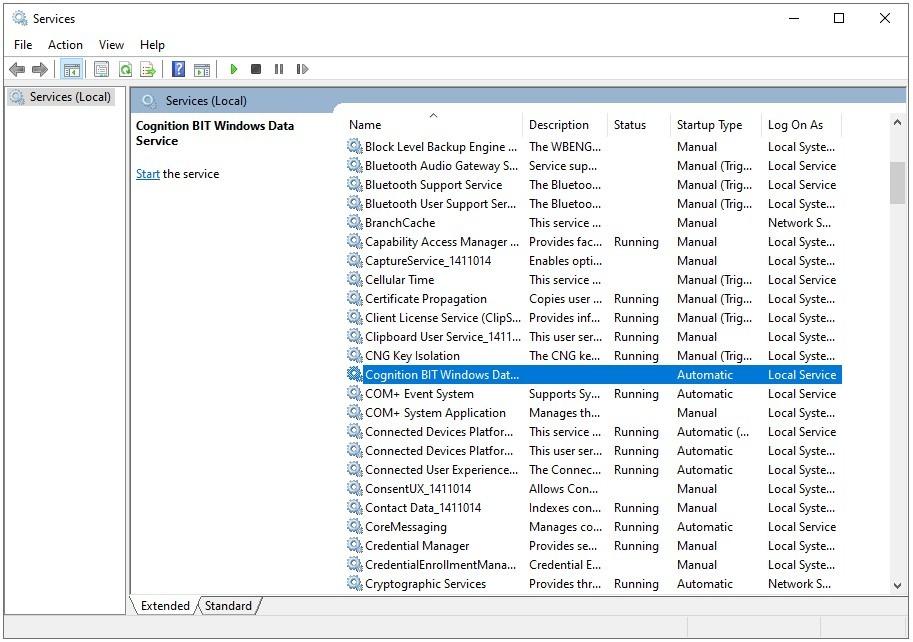The width and height of the screenshot is (913, 642).
Task: Start the selected service with the green play icon
Action: pyautogui.click(x=233, y=68)
